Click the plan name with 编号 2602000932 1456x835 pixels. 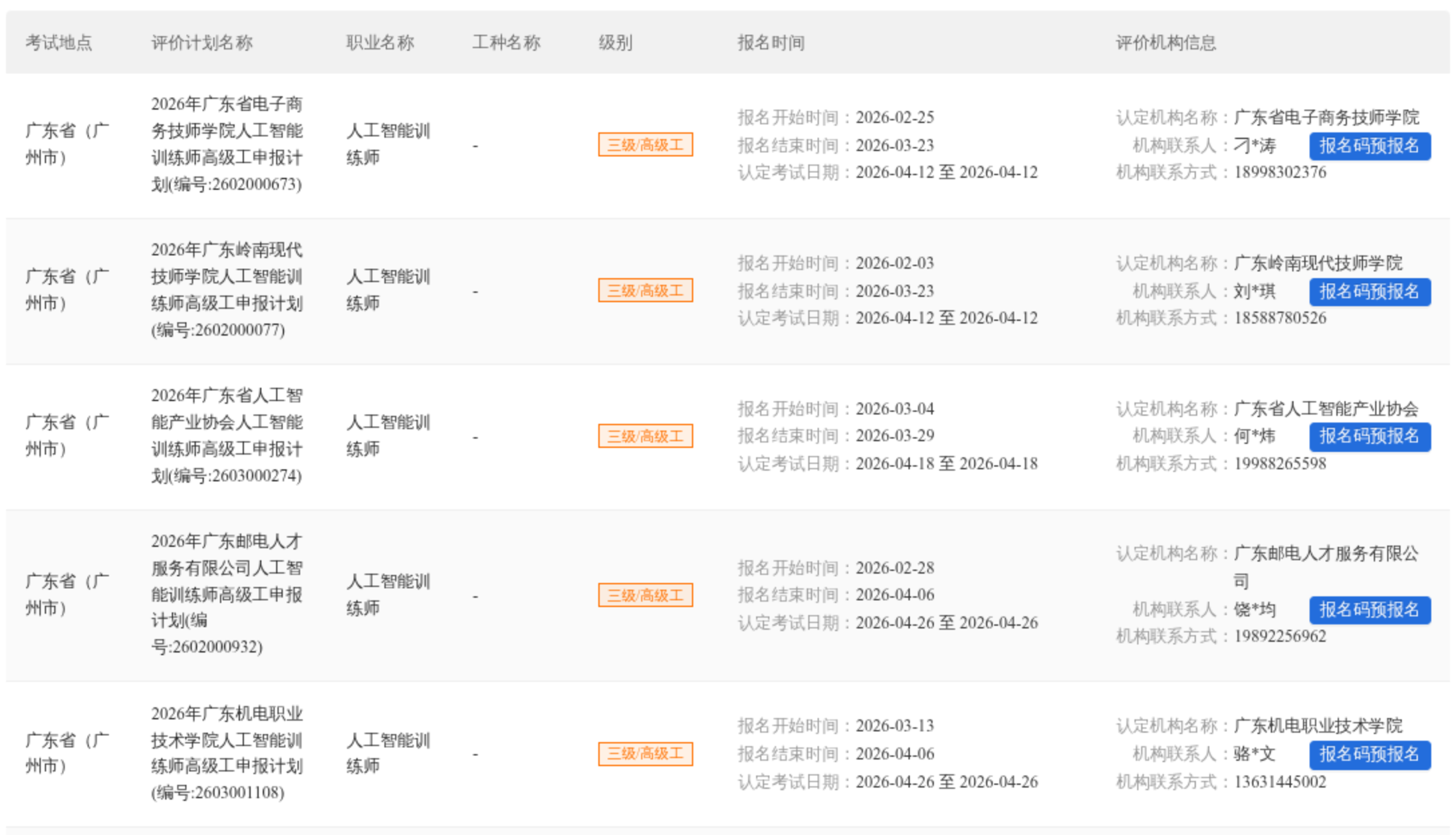(227, 594)
